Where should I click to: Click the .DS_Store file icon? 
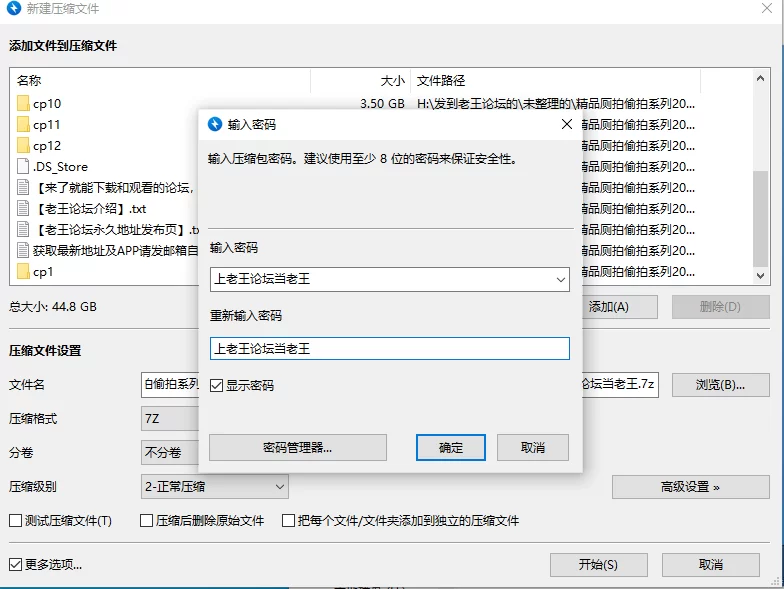click(23, 166)
